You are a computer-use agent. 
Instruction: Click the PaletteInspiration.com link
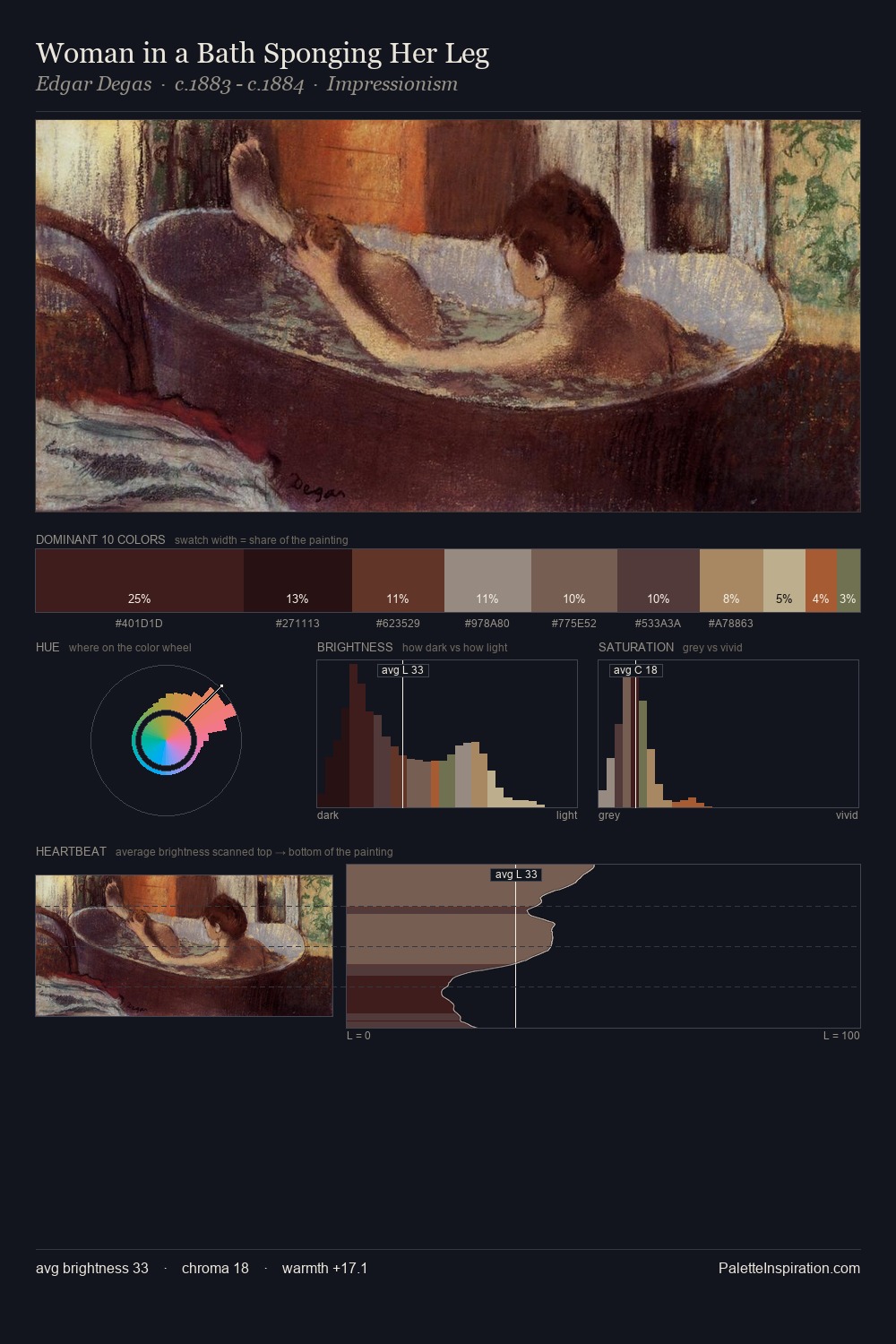tap(789, 1268)
